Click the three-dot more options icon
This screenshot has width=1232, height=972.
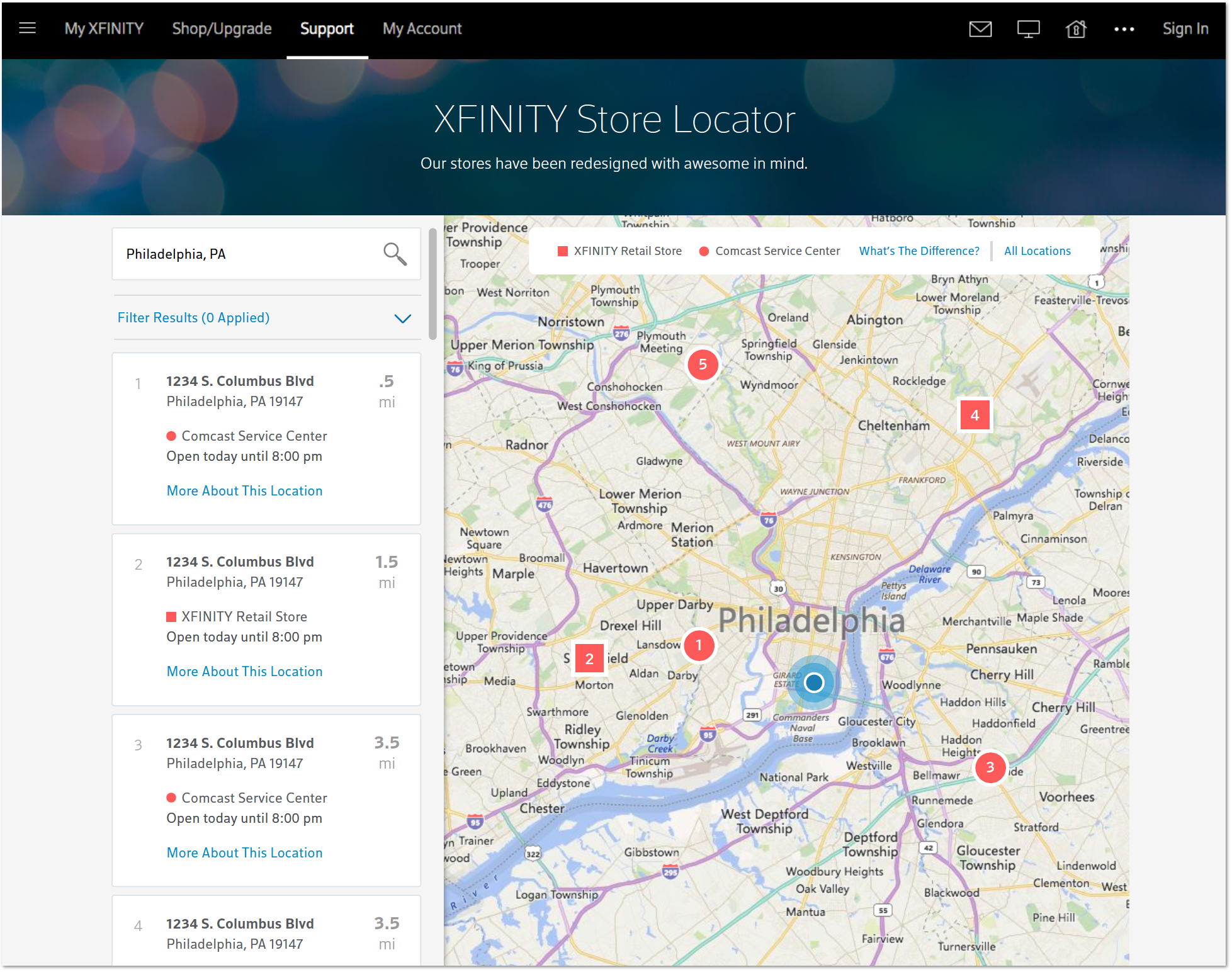tap(1124, 29)
